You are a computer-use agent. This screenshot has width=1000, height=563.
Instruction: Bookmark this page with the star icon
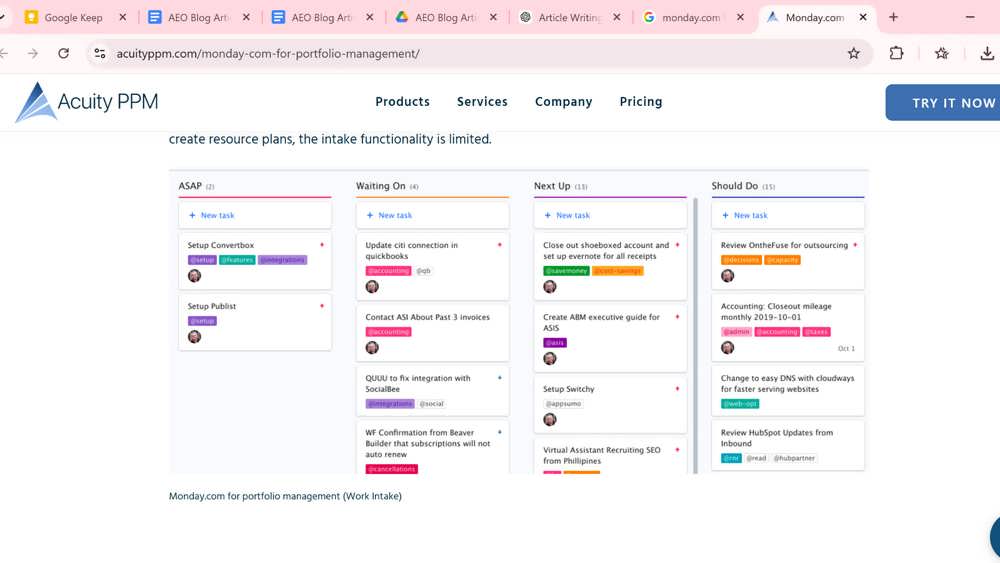[853, 54]
